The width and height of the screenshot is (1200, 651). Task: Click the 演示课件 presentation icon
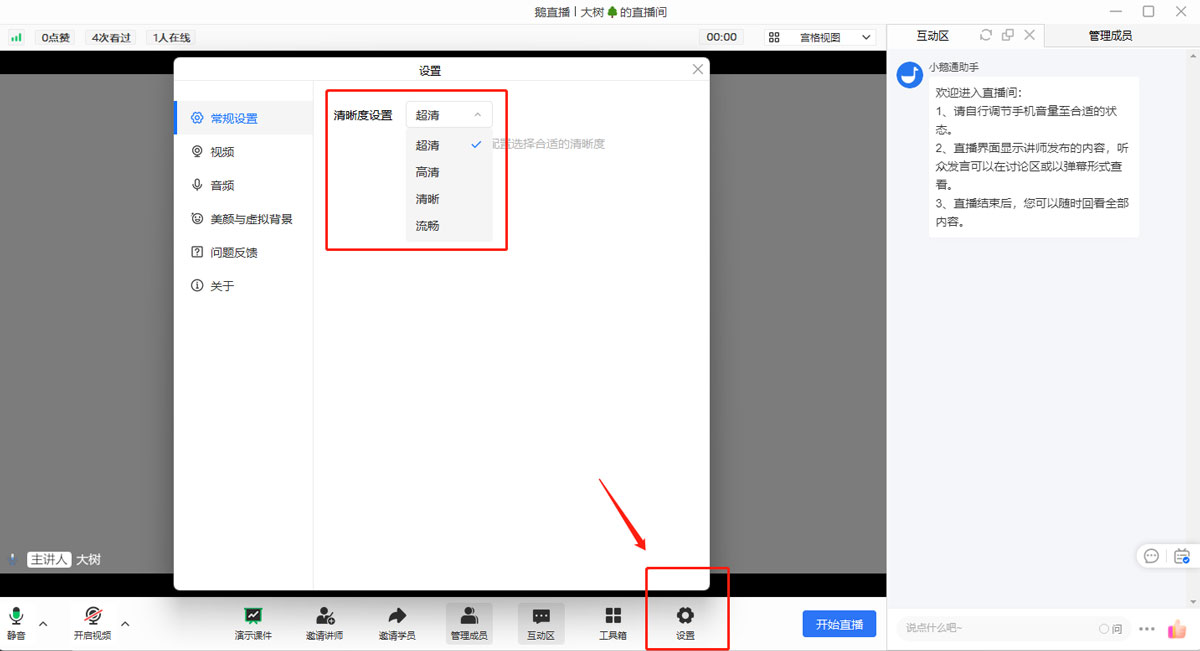pos(253,616)
